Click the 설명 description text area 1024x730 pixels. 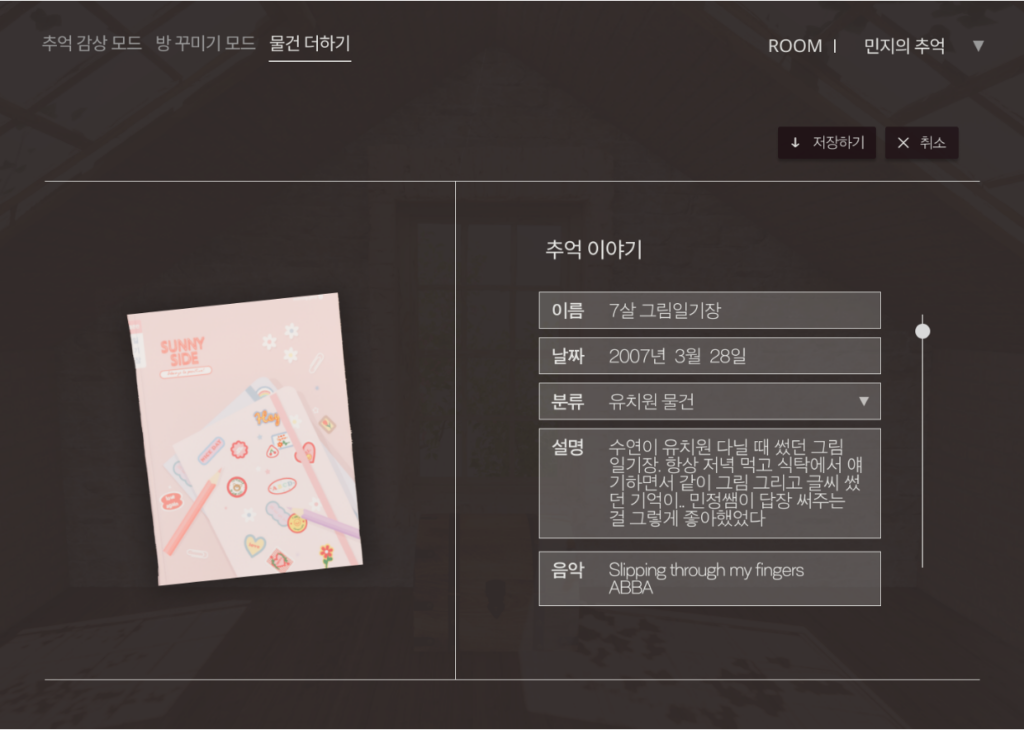click(x=709, y=483)
